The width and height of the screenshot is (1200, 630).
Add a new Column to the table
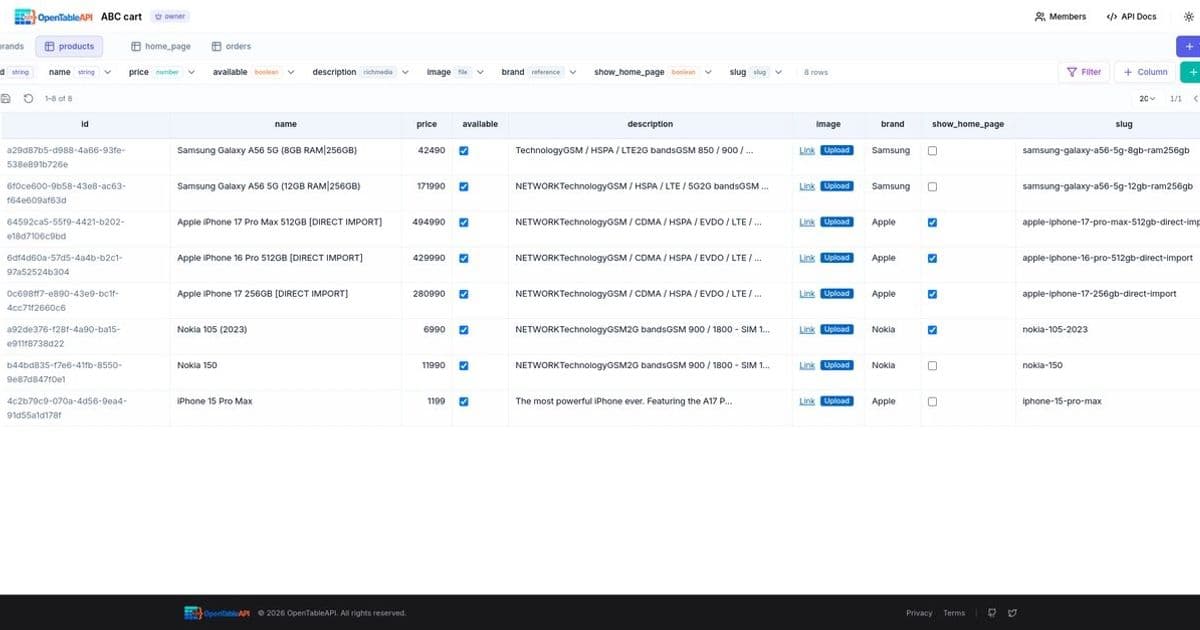(1143, 71)
